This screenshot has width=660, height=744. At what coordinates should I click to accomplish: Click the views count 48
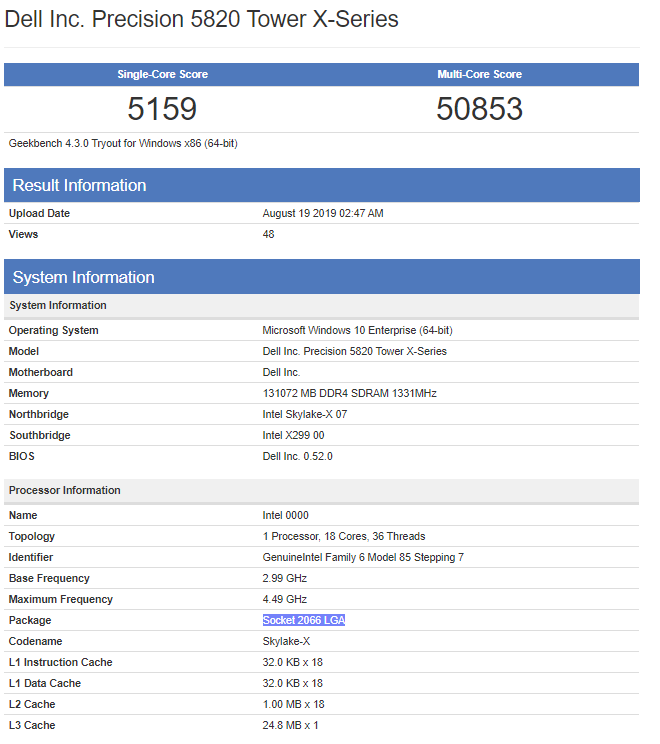tap(269, 234)
